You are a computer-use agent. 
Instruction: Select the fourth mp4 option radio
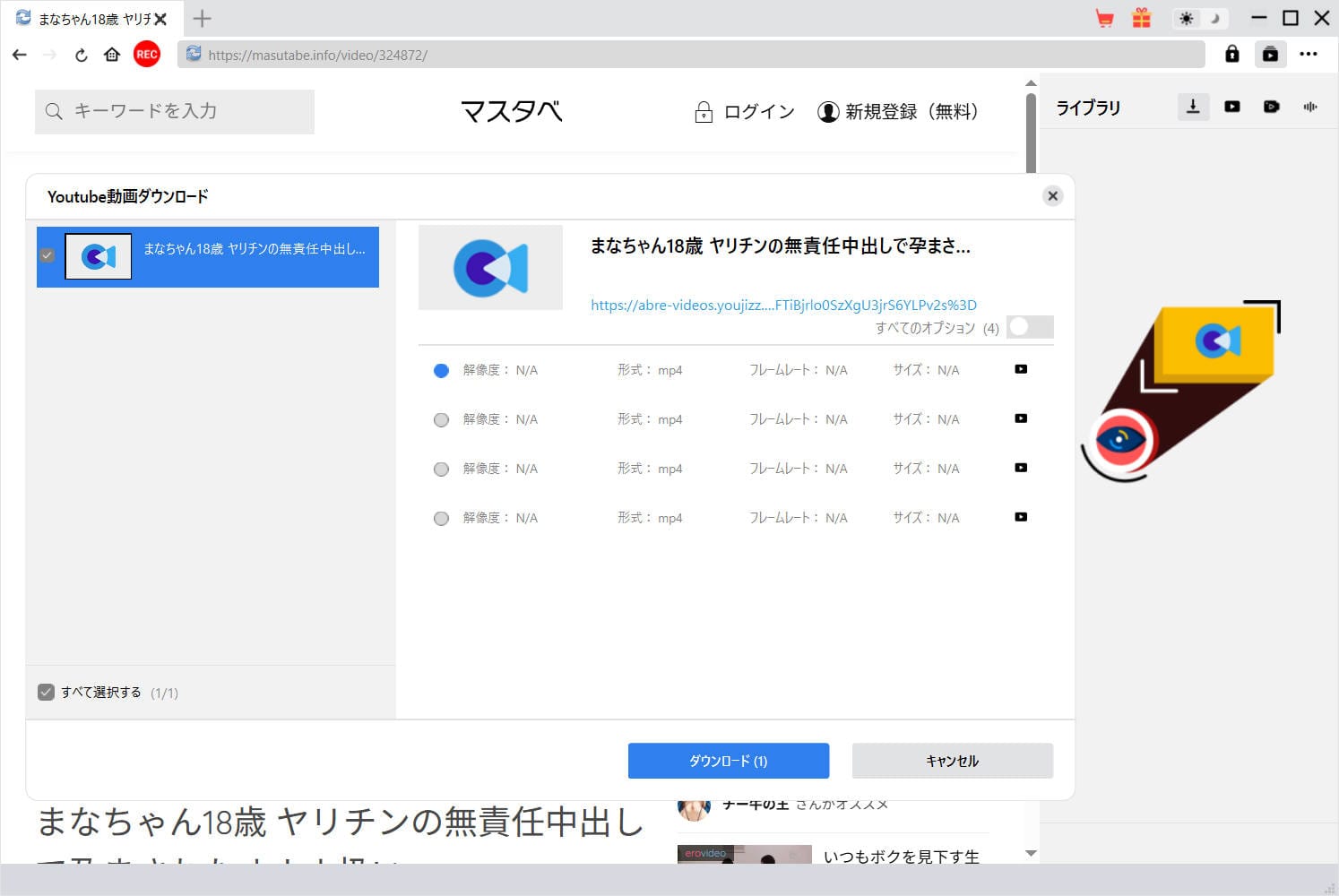[x=441, y=518]
